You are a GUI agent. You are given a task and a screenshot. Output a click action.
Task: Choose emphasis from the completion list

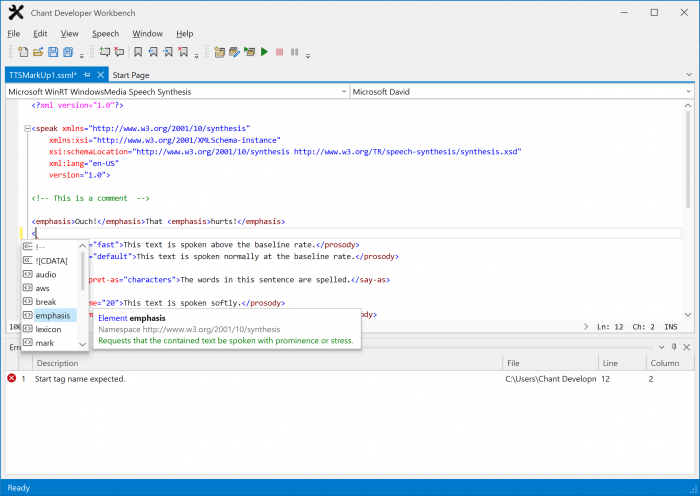coord(49,316)
